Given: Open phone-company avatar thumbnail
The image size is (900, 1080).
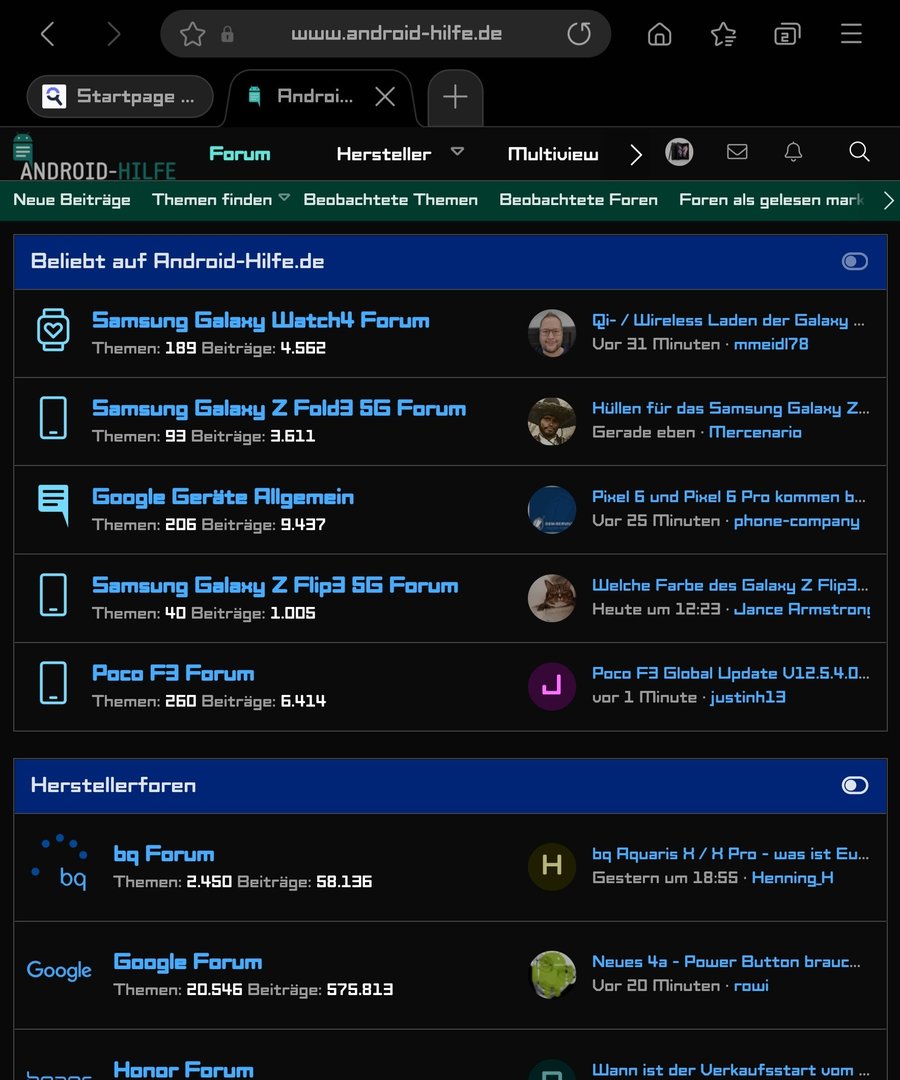Looking at the screenshot, I should [552, 510].
